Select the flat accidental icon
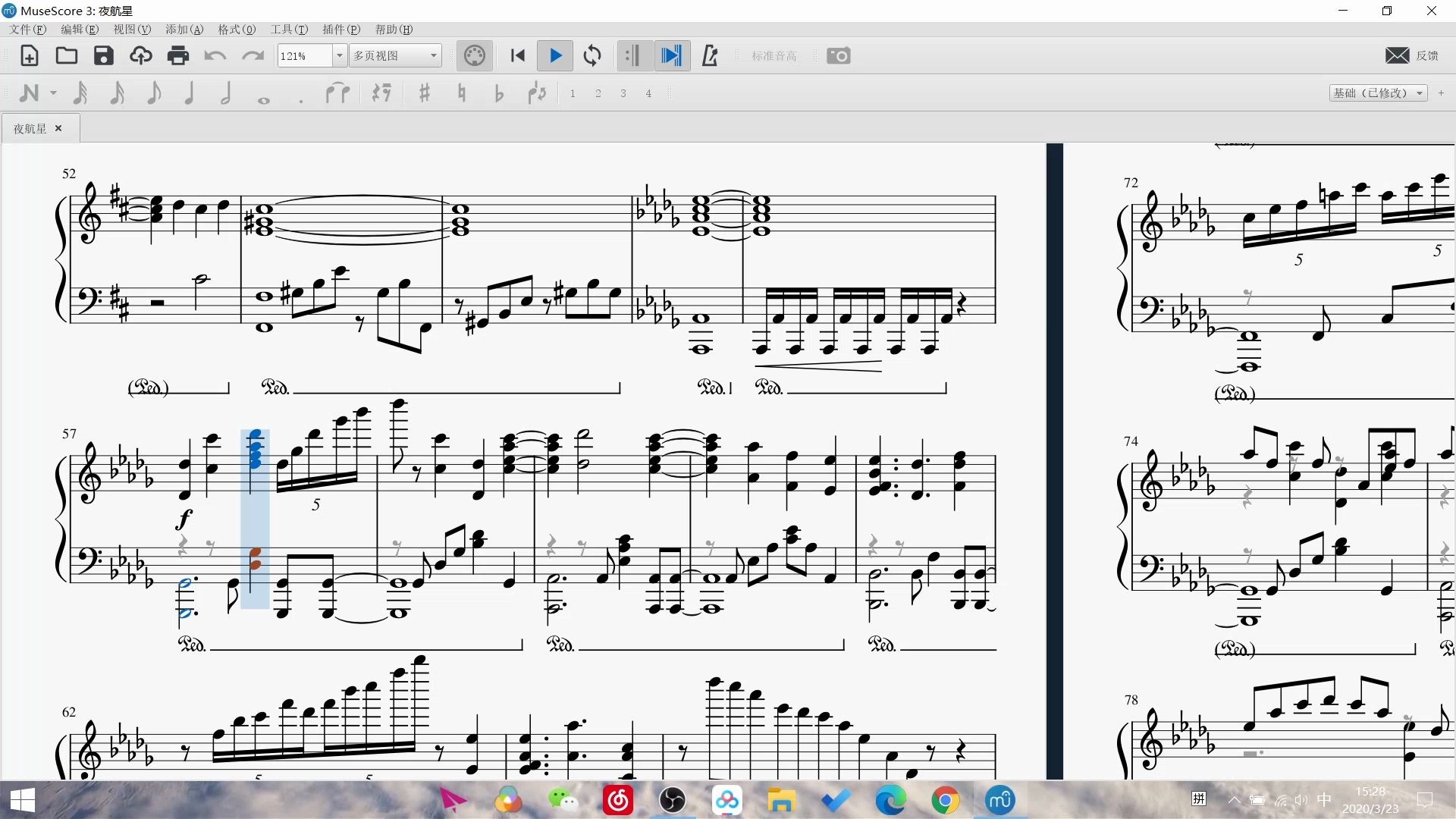 point(498,93)
